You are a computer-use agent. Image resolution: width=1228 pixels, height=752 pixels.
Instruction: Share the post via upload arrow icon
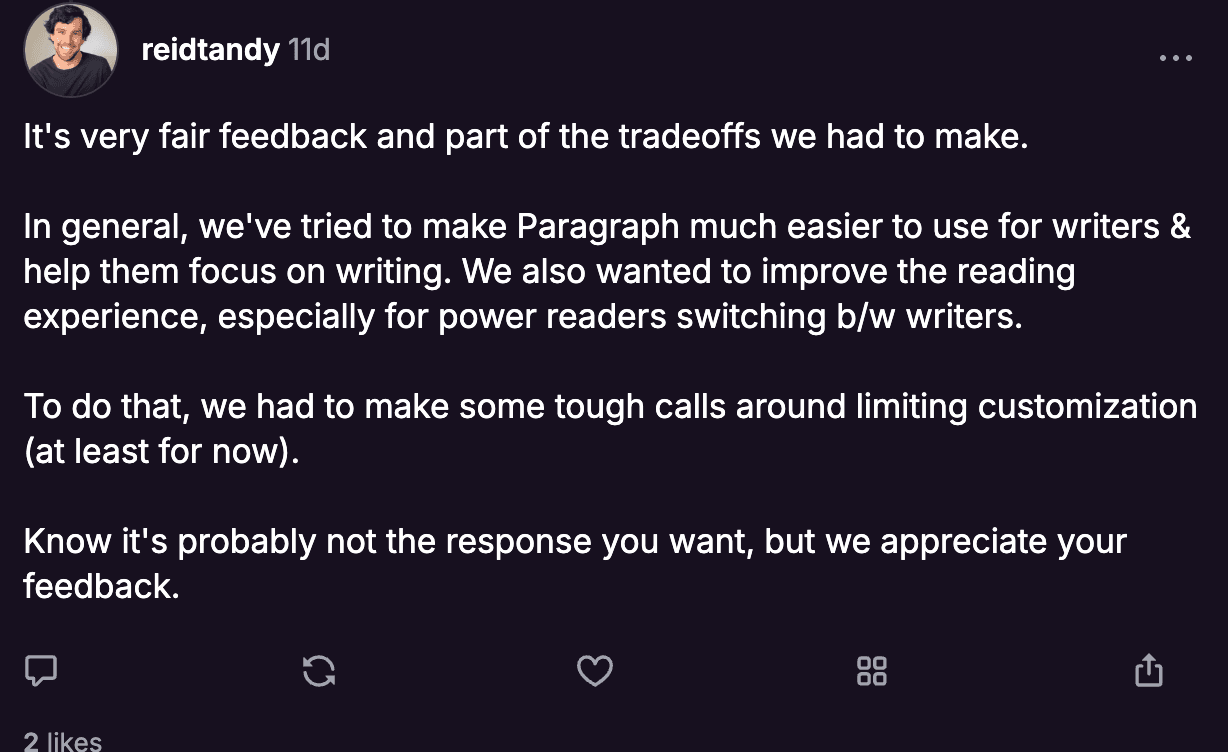point(1149,671)
